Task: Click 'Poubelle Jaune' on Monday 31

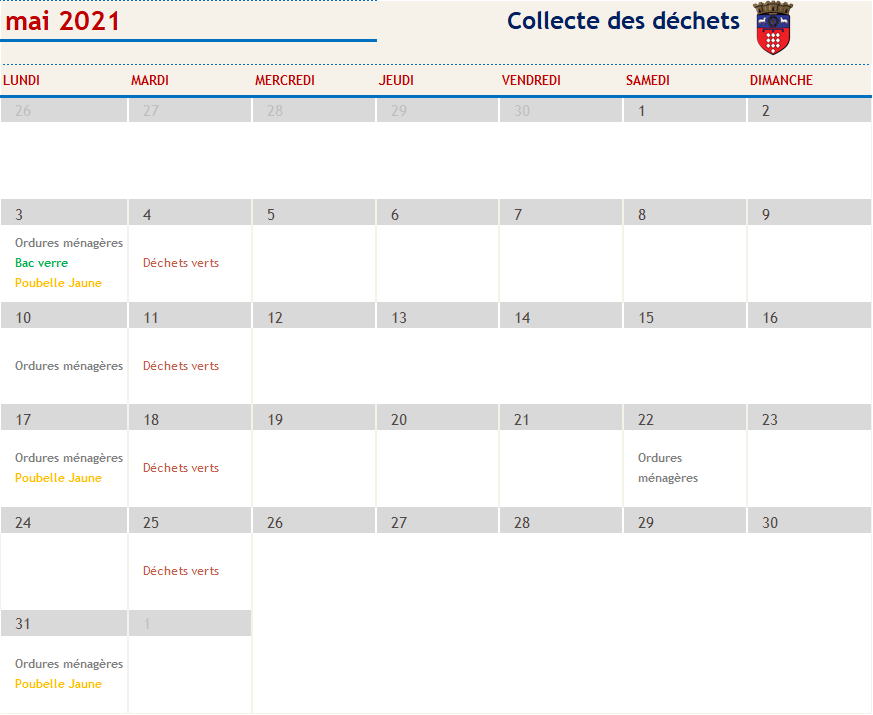Action: pyautogui.click(x=58, y=684)
